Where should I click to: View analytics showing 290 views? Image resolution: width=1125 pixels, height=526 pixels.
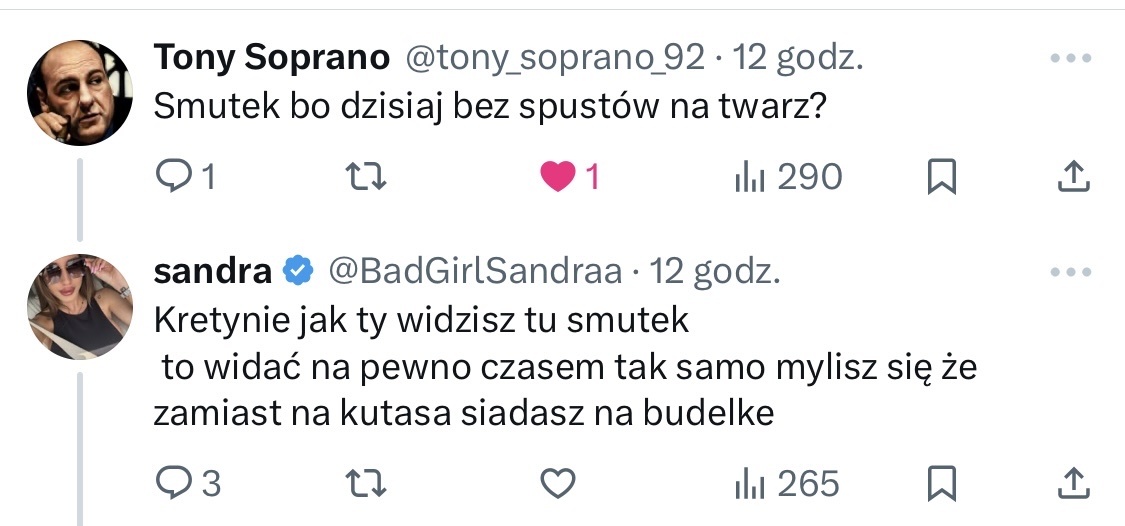(789, 178)
